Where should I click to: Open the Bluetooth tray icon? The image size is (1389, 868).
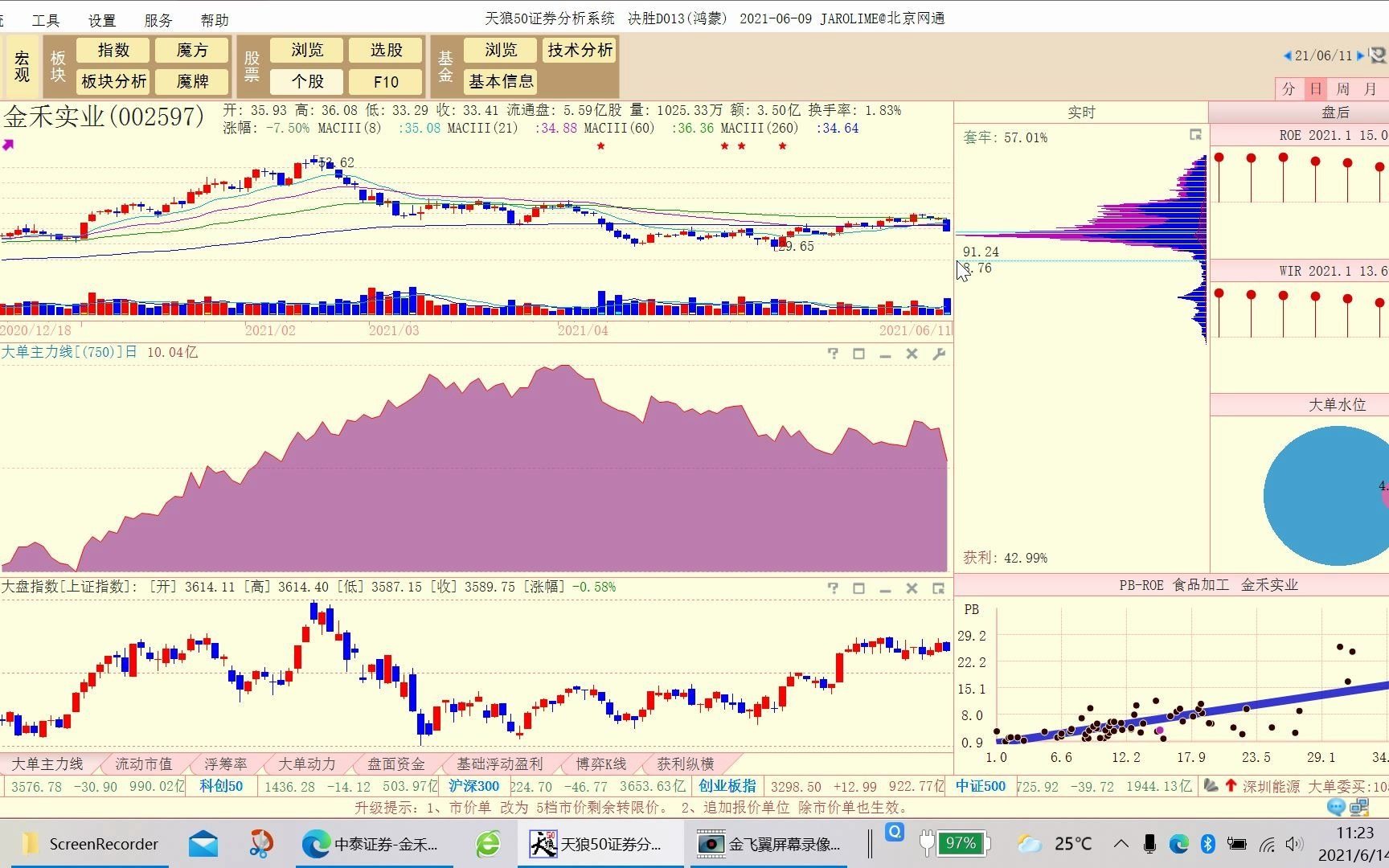[1207, 843]
